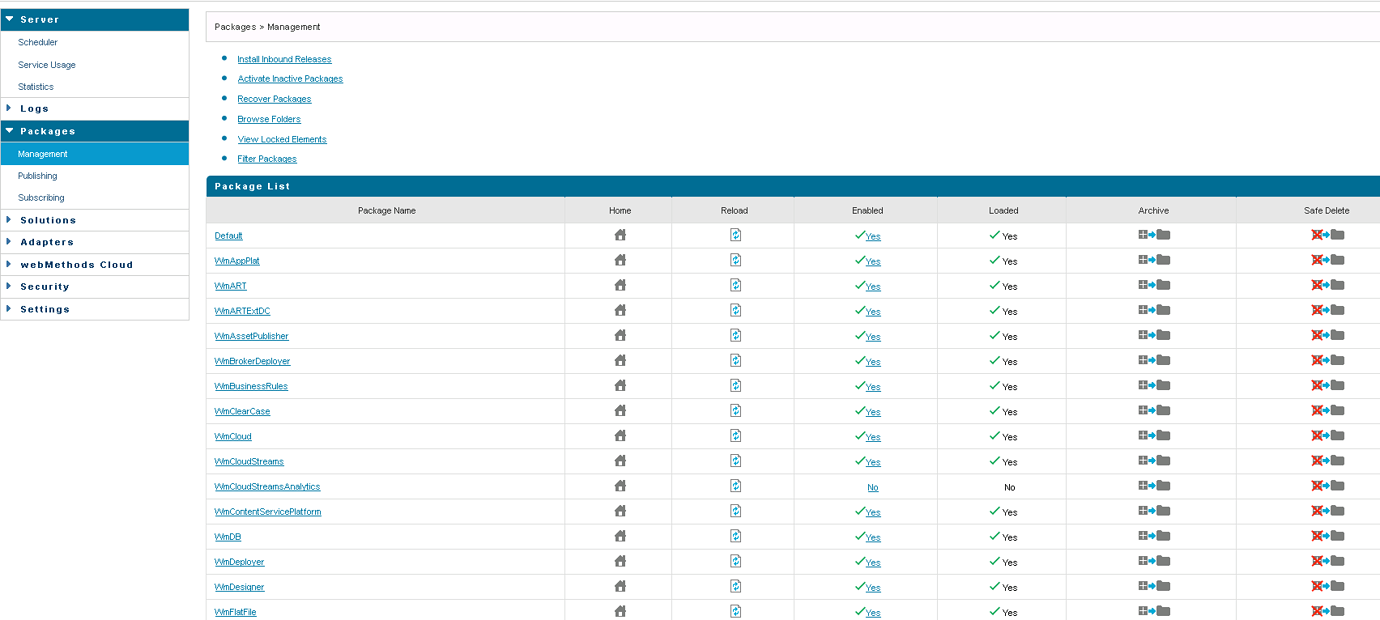The image size is (1380, 620).
Task: Safe delete the WmCloud package
Action: click(1328, 436)
